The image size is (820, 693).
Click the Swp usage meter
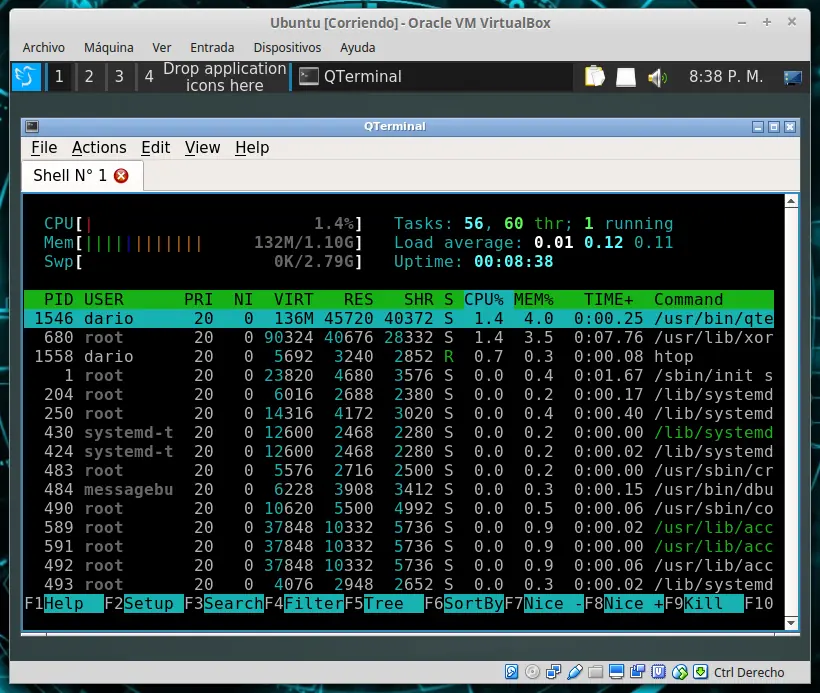click(x=203, y=262)
